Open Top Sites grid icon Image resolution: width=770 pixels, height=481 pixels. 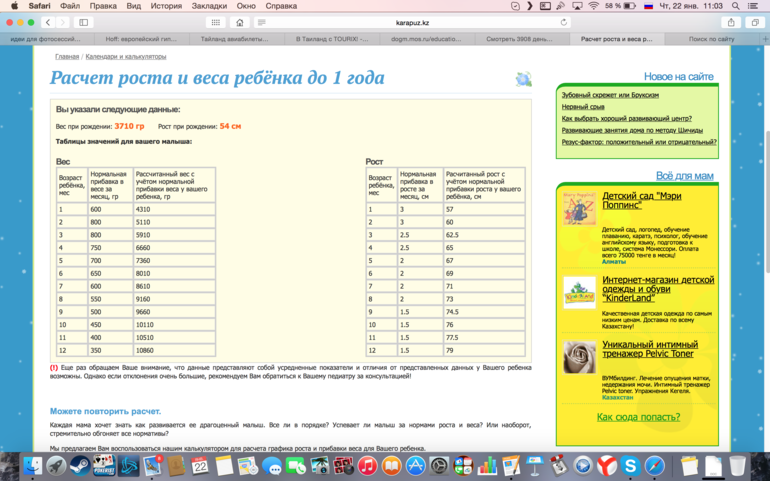[215, 22]
